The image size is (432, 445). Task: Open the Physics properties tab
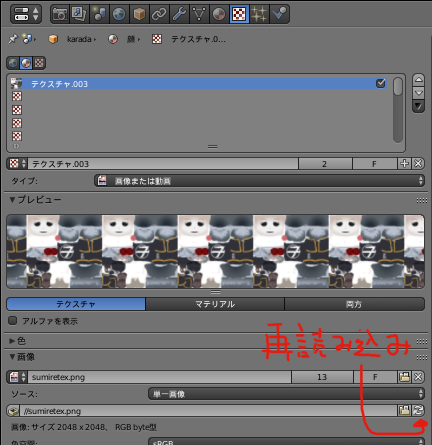pos(279,14)
